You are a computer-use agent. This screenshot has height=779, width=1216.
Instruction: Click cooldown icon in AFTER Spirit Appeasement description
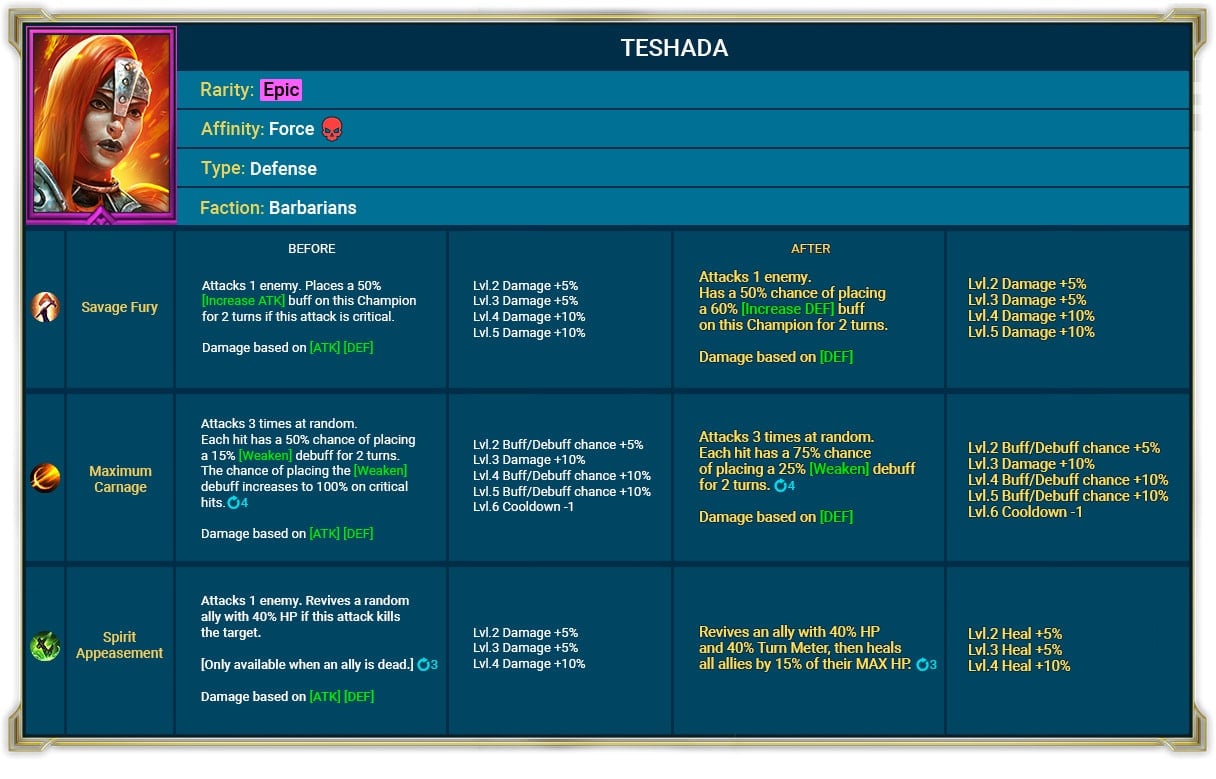[x=922, y=665]
